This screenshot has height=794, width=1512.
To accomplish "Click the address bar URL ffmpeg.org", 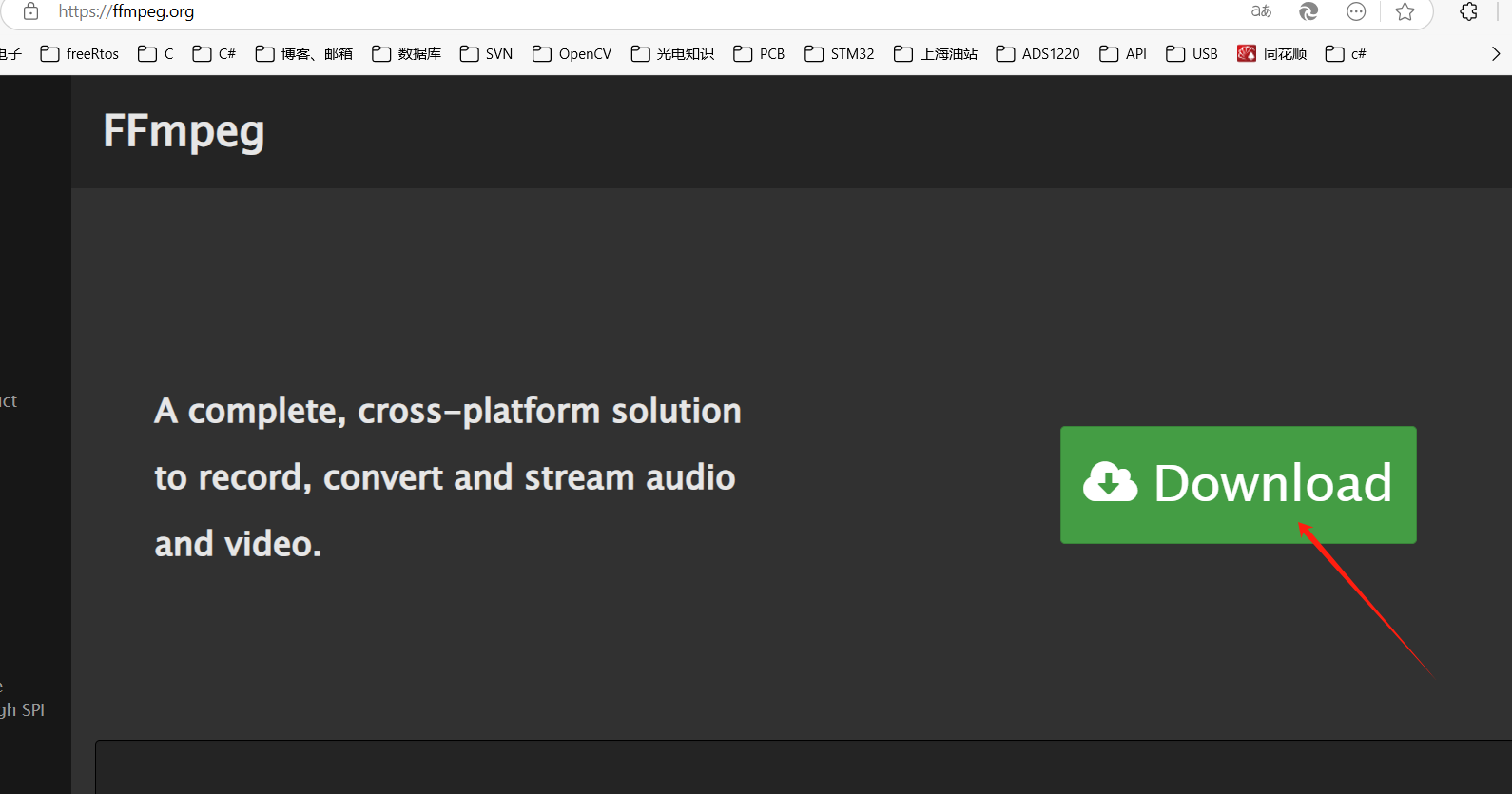I will pos(126,11).
